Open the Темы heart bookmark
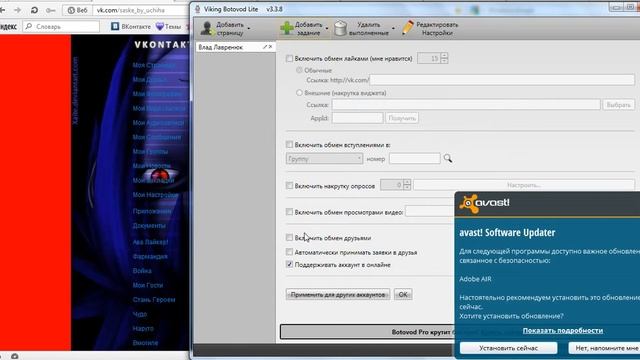 [169, 27]
